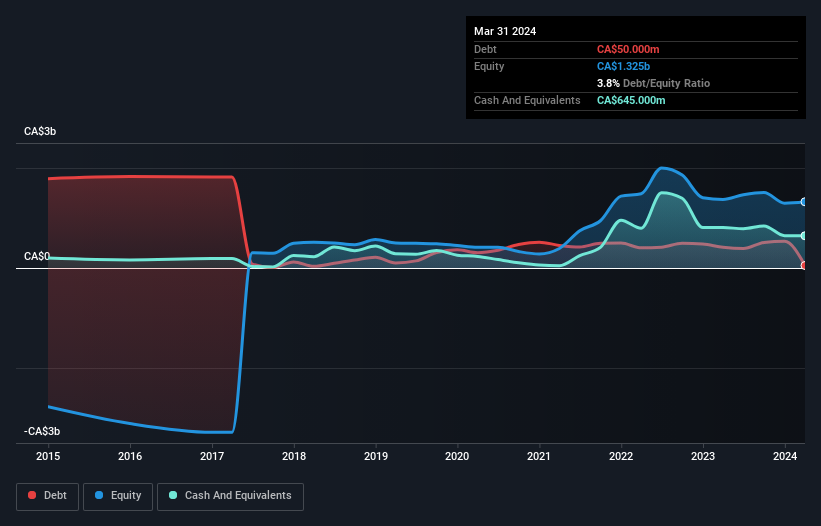Click the 2023 axis label
821x526 pixels.
coord(703,456)
